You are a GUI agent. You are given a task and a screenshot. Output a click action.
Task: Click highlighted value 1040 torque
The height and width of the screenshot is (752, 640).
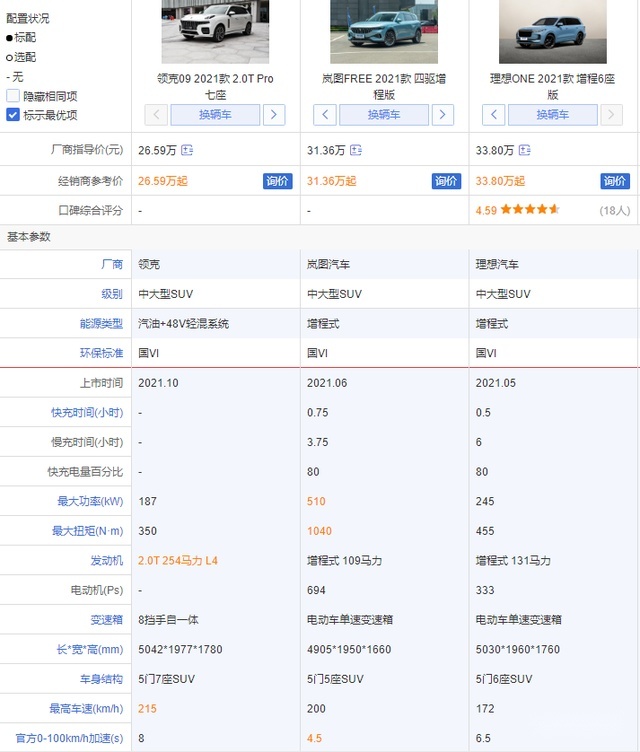[x=319, y=531]
